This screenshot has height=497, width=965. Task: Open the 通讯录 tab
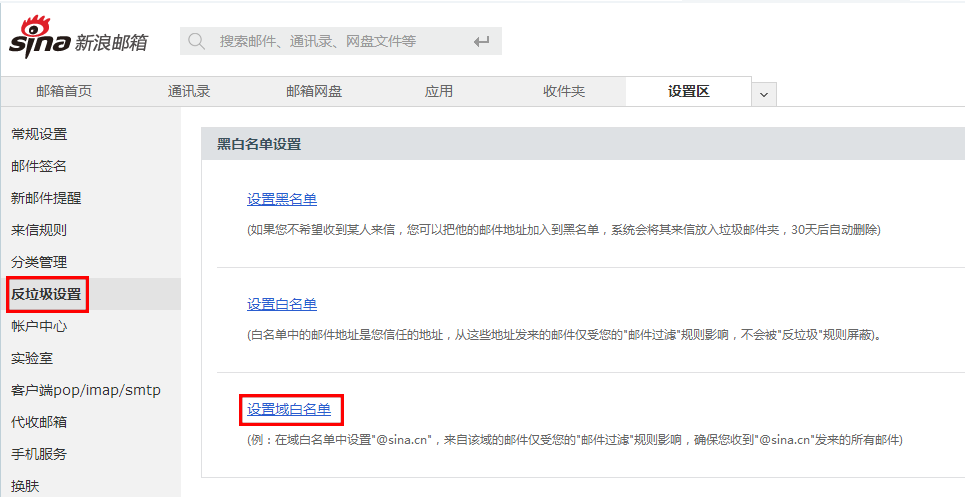[189, 91]
